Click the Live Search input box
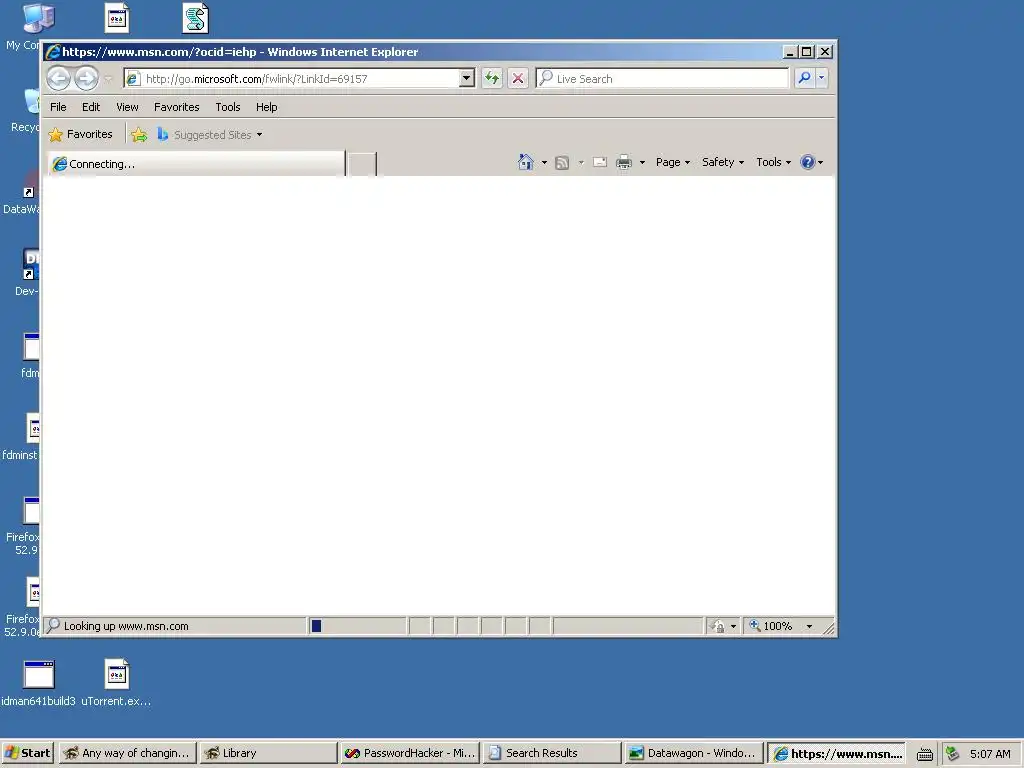Image resolution: width=1024 pixels, height=768 pixels. coord(662,79)
